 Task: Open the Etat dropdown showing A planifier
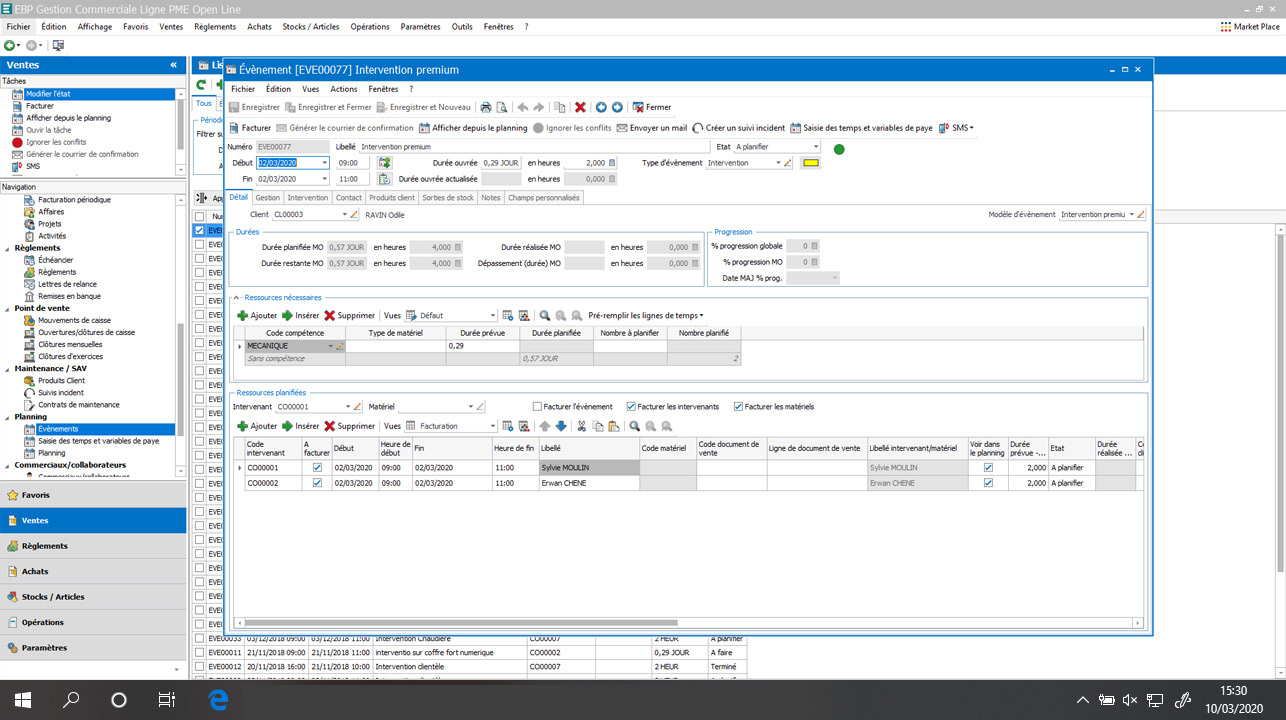[815, 147]
